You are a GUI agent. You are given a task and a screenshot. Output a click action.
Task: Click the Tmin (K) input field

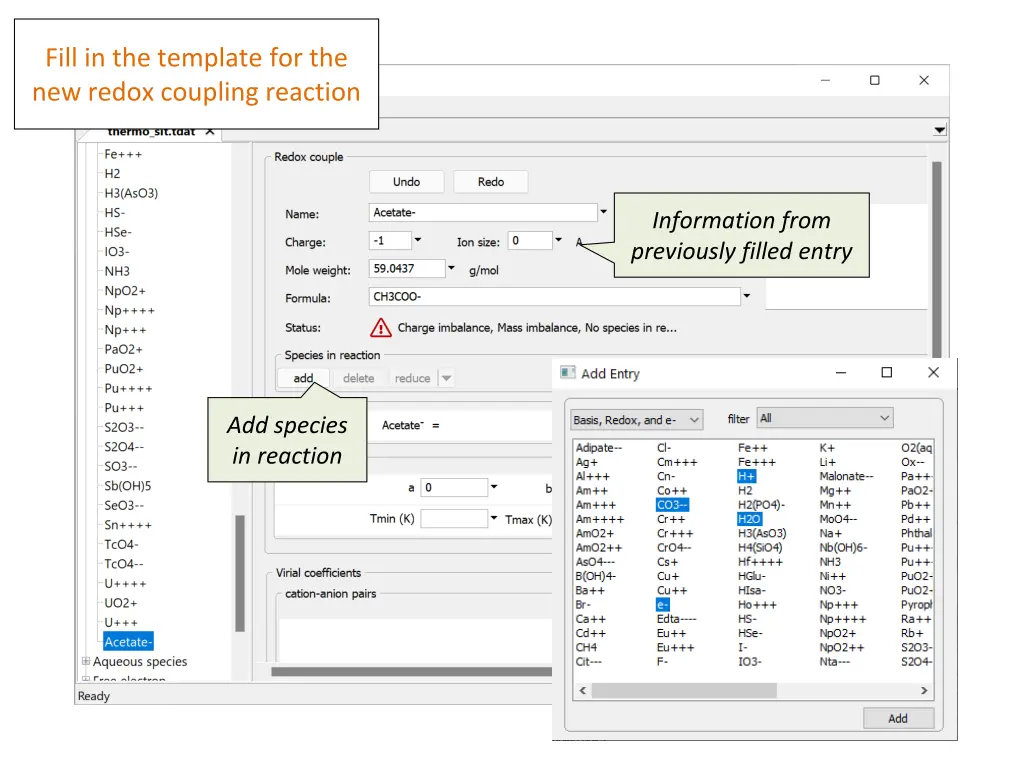pyautogui.click(x=454, y=519)
